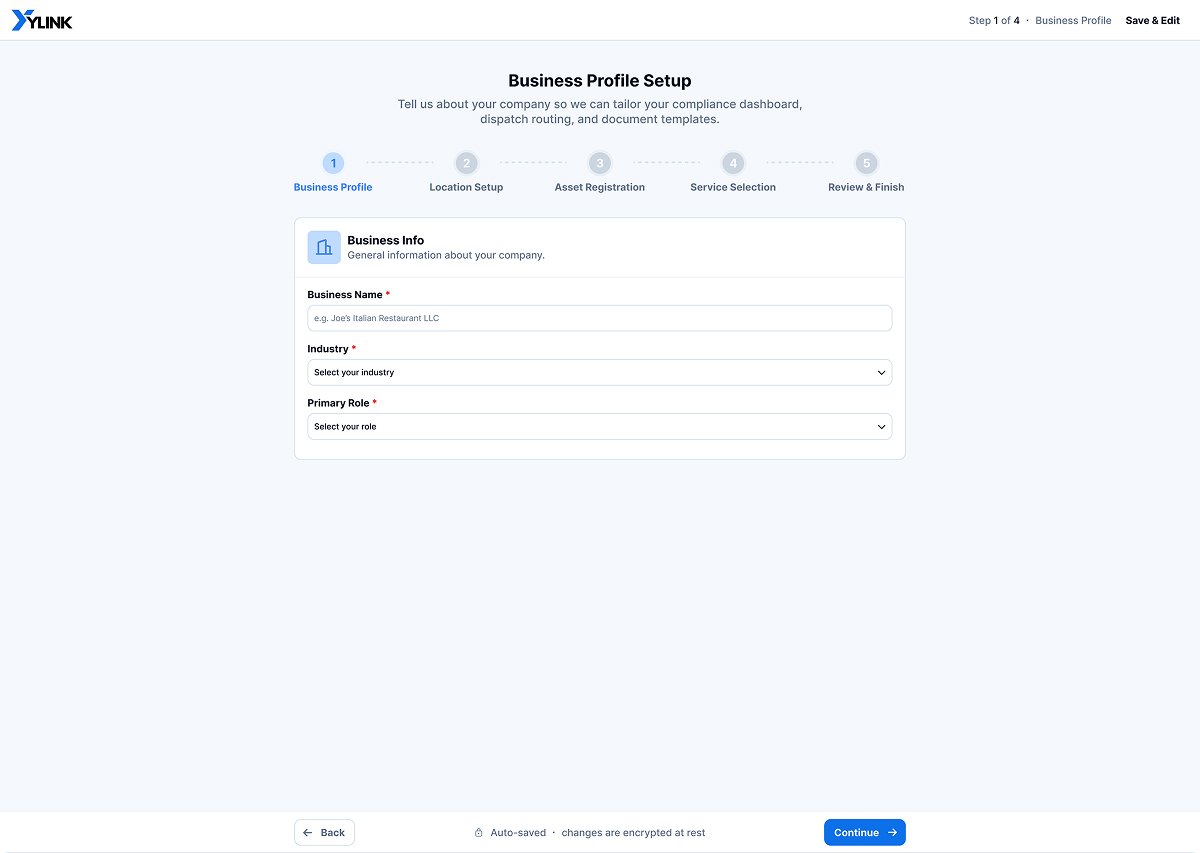
Task: Select the Service Selection step label
Action: (733, 187)
